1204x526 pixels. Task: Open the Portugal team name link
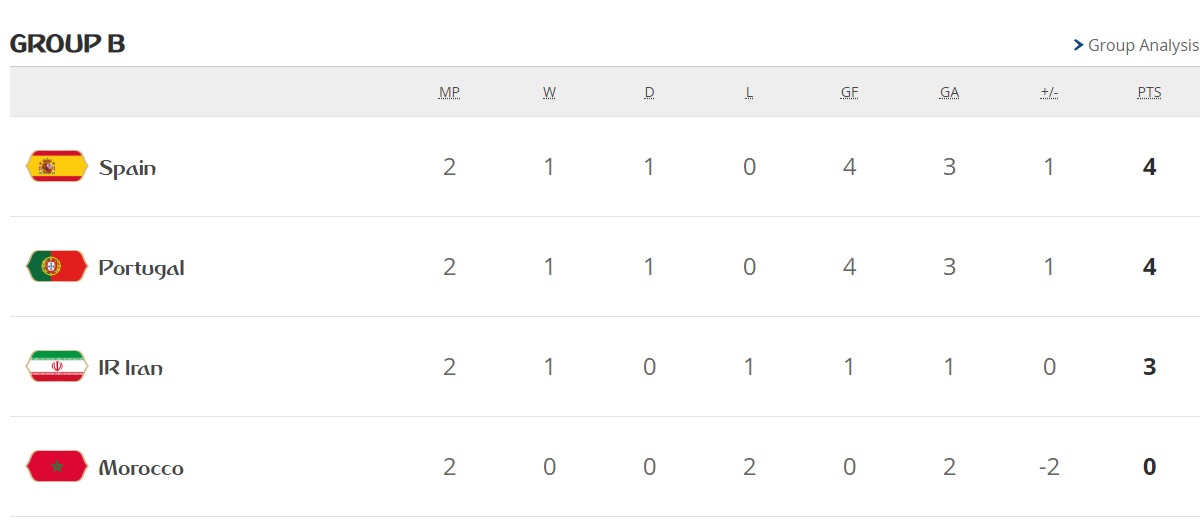point(141,268)
